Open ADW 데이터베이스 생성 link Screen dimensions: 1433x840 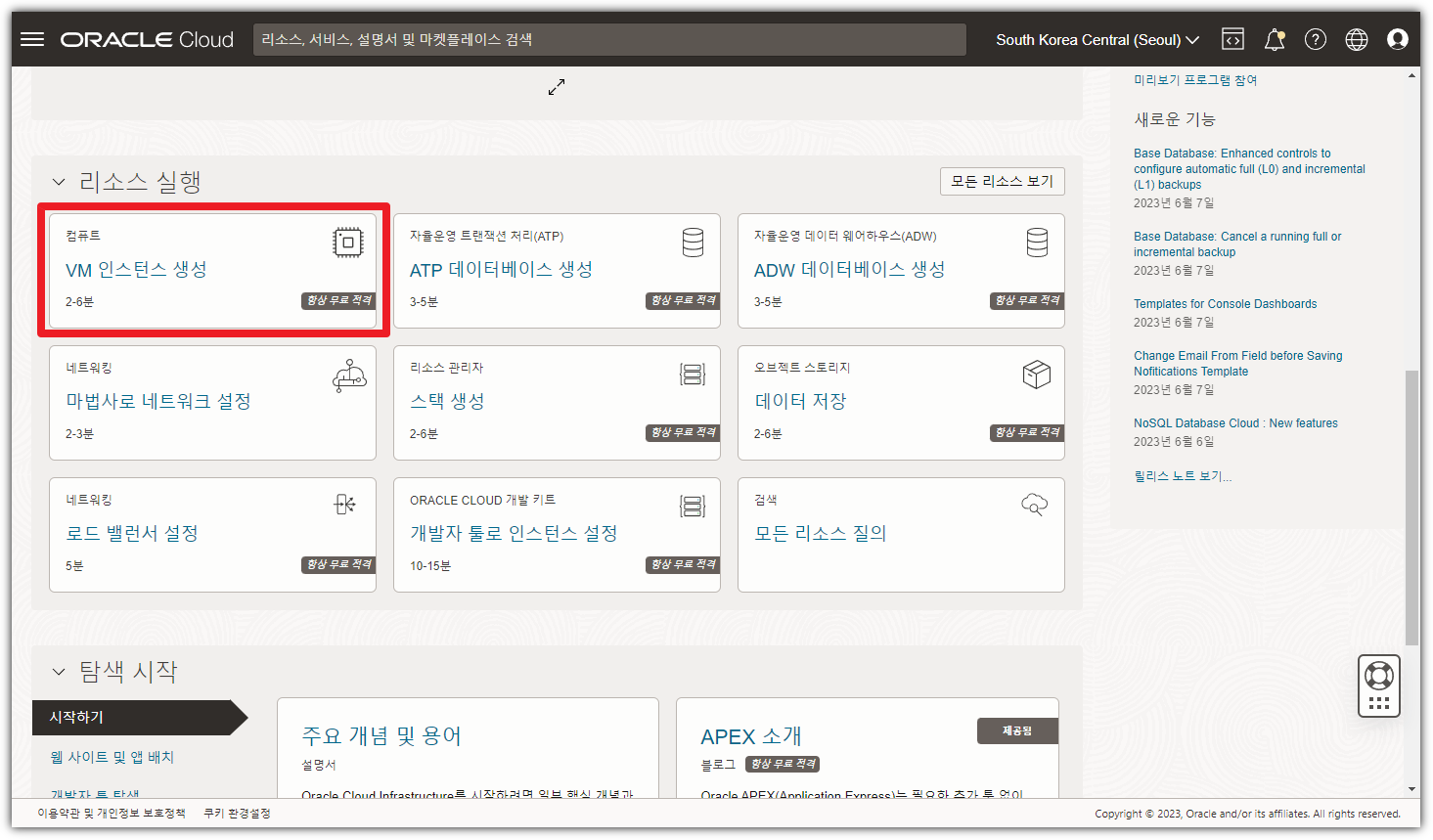click(x=849, y=269)
